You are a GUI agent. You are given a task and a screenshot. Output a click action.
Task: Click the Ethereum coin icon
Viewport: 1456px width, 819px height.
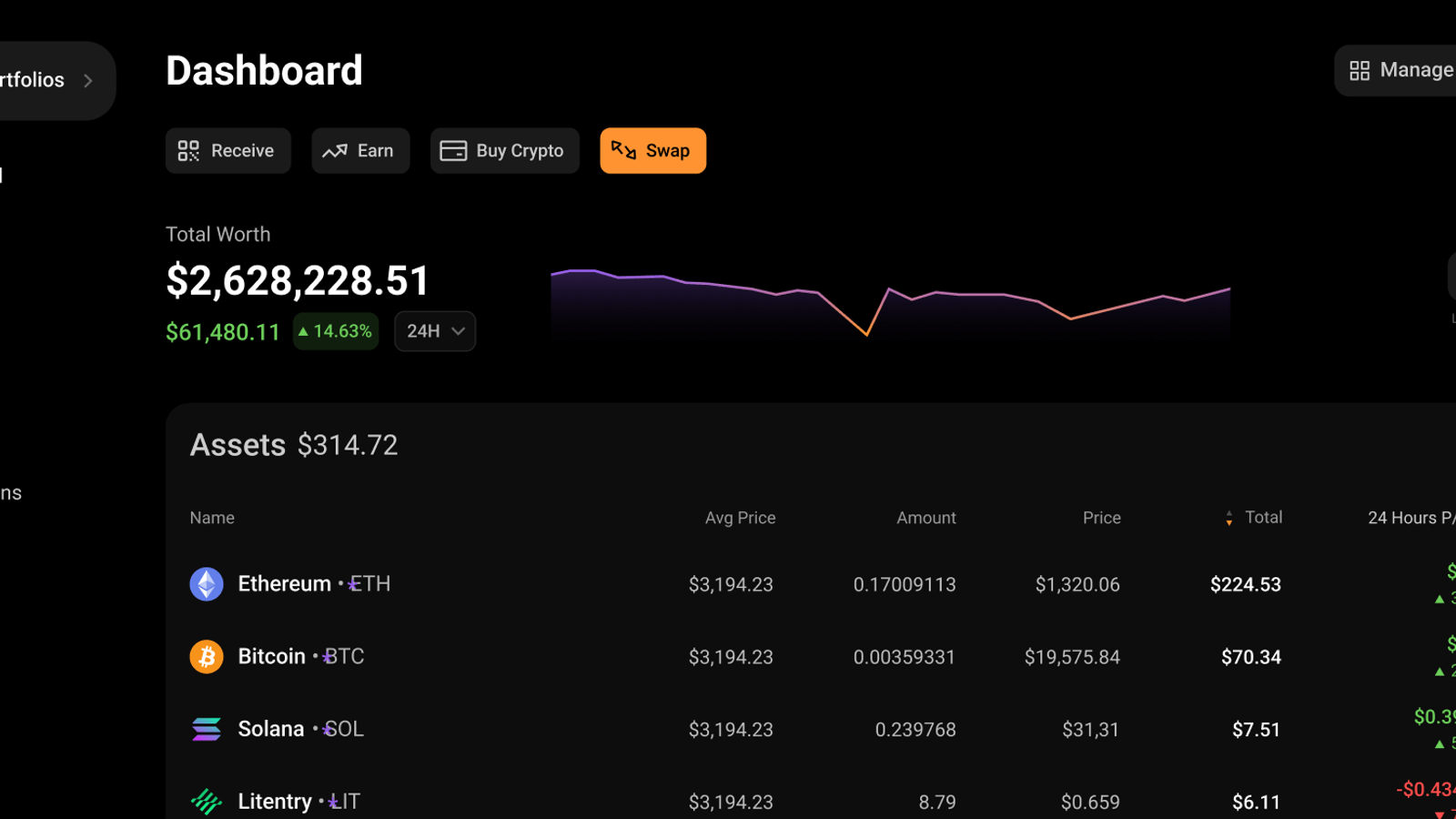[207, 584]
